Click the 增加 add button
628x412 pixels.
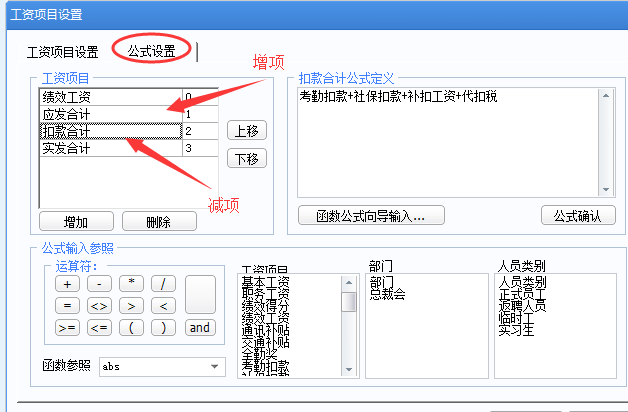[75, 222]
